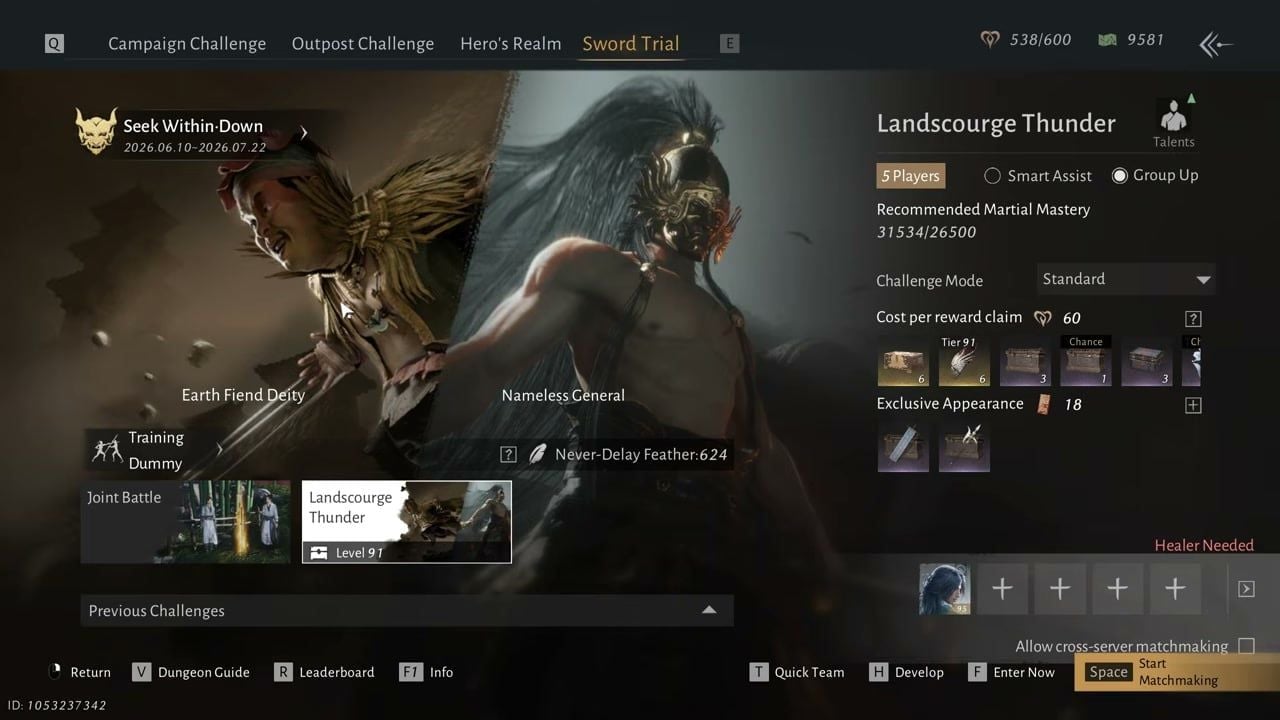Viewport: 1280px width, 720px height.
Task: Expand the team panel arrow beside slots
Action: [1246, 589]
